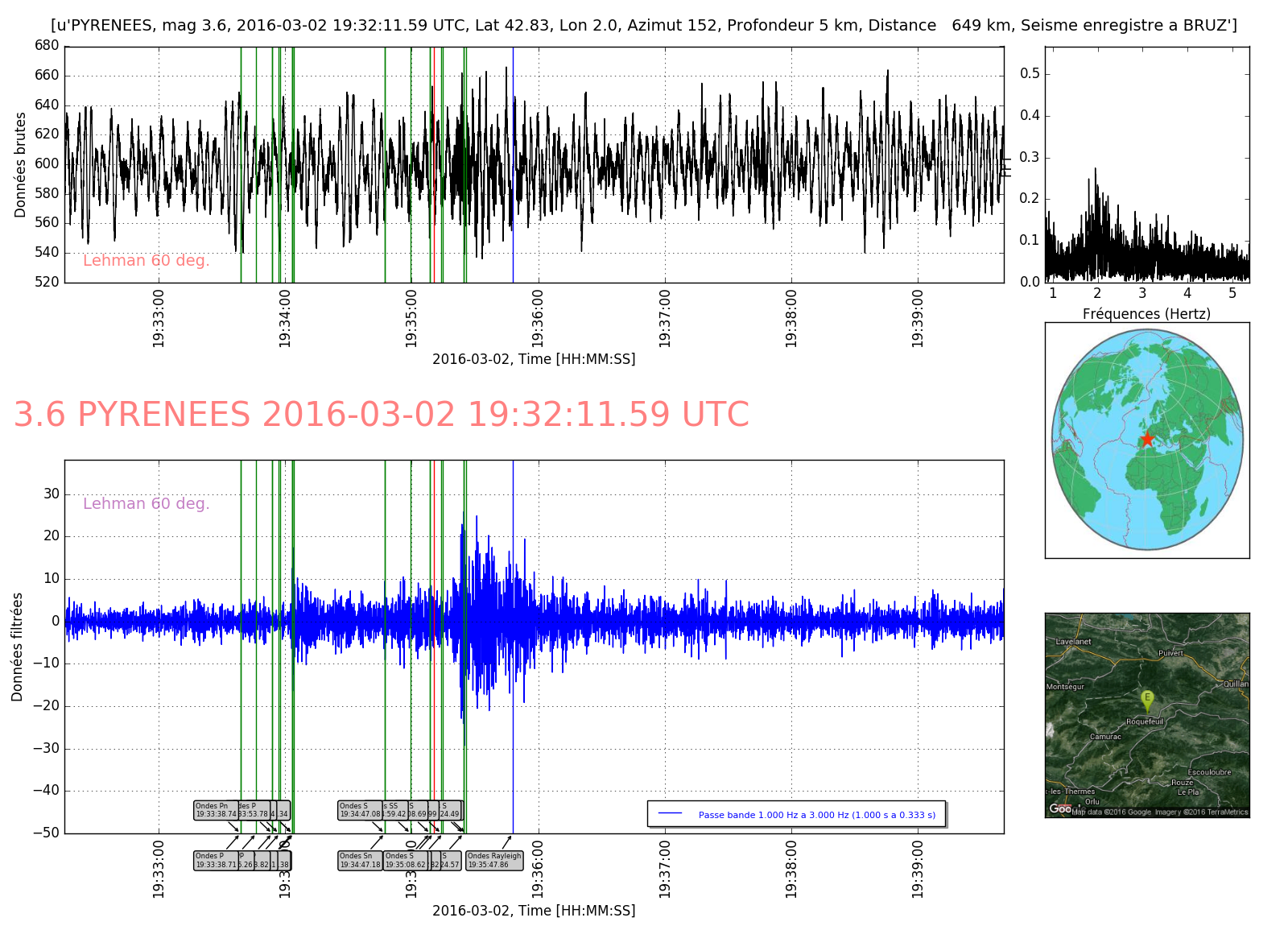Image resolution: width=1288 pixels, height=926 pixels.
Task: Select the Ondes S 19:35:08.62 label box
Action: tap(405, 861)
